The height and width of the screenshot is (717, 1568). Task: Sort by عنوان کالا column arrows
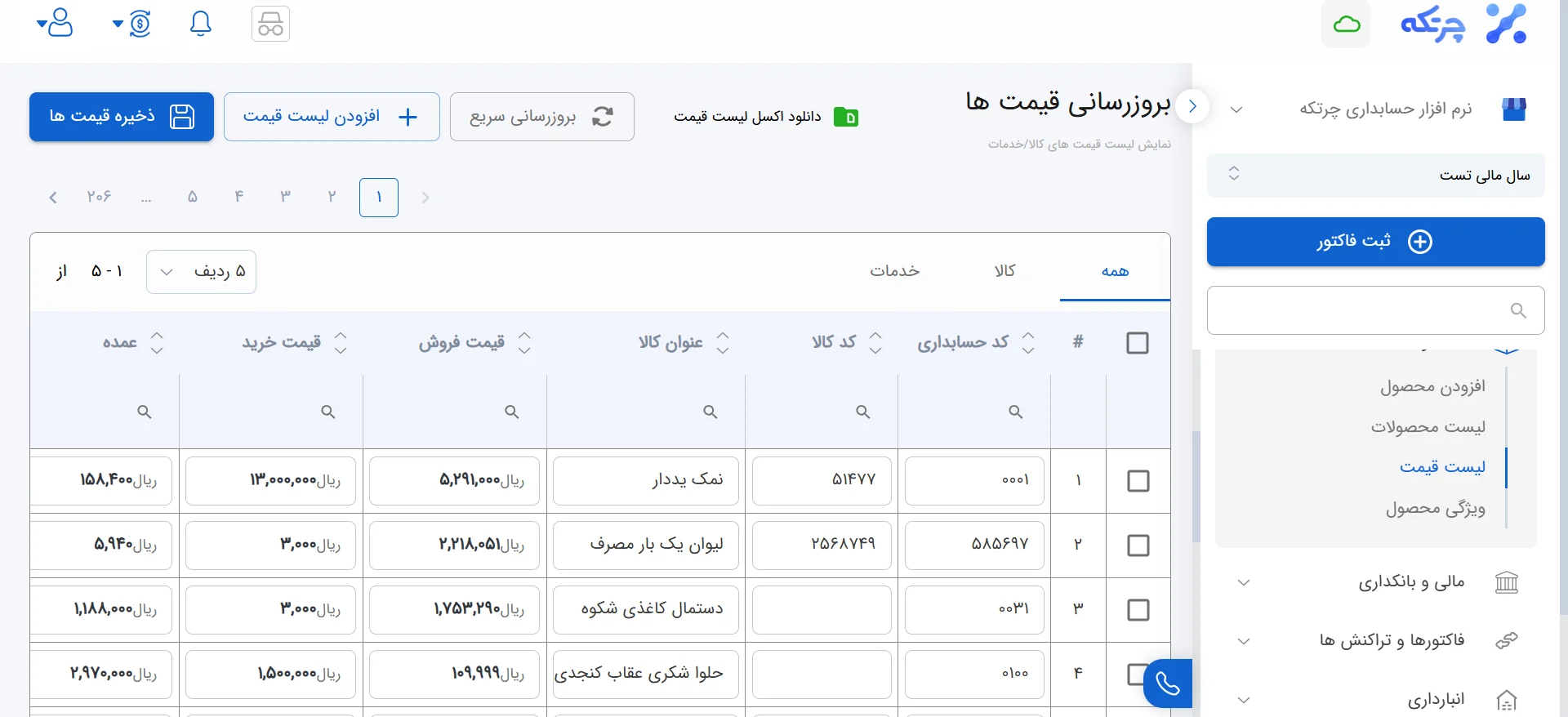[x=723, y=342]
